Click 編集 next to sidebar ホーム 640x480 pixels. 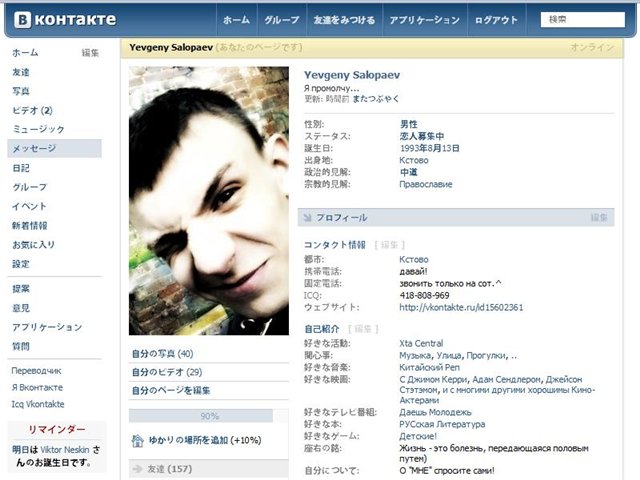90,53
